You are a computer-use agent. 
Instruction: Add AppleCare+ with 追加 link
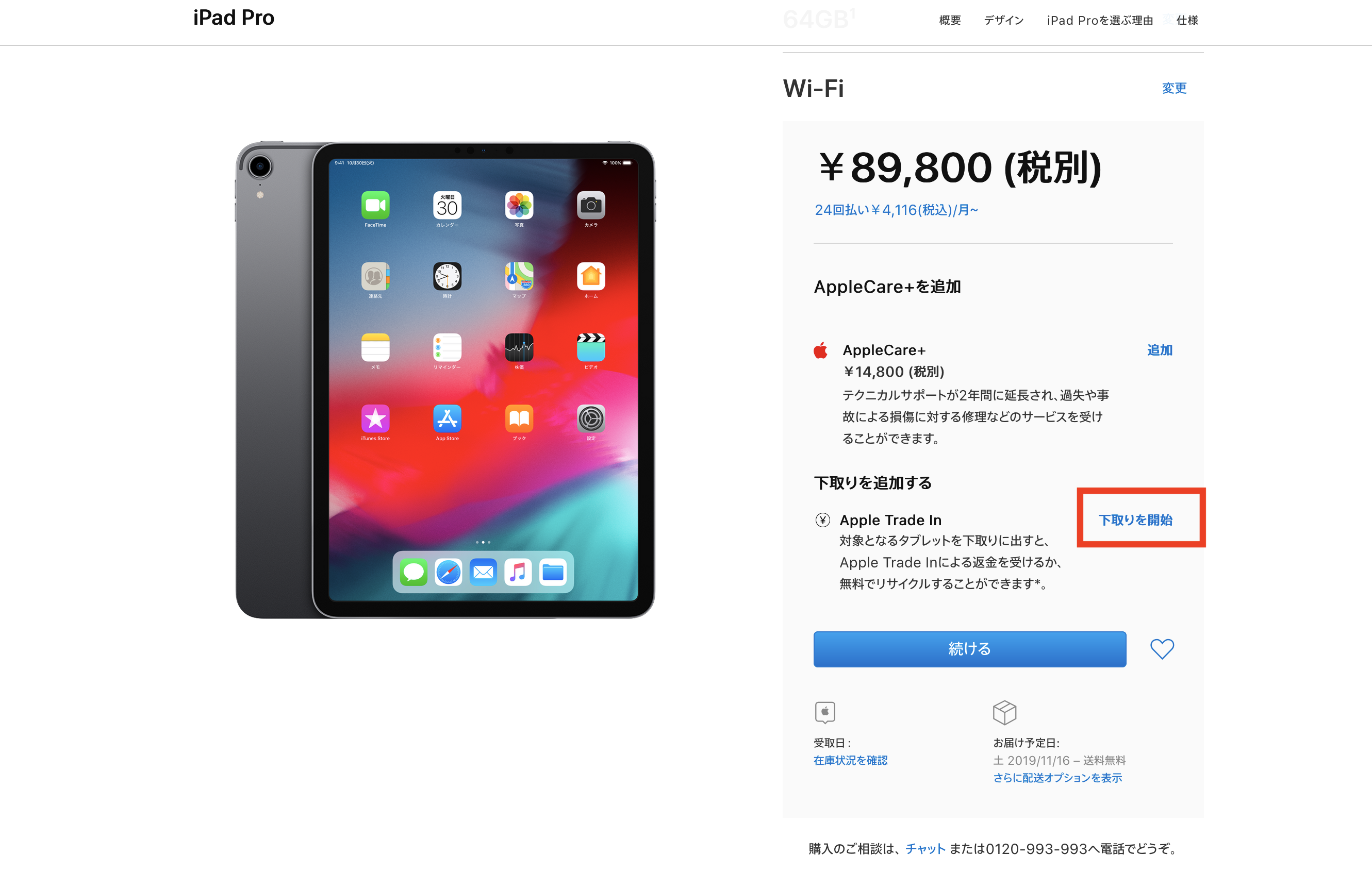click(x=1160, y=350)
